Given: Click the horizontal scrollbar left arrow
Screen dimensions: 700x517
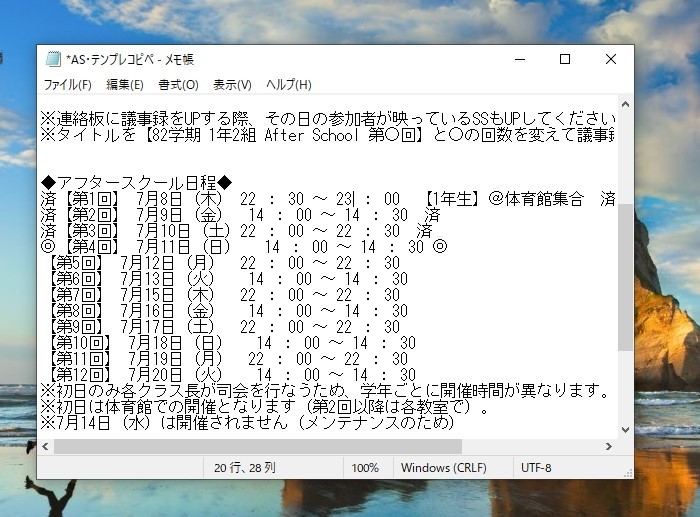Looking at the screenshot, I should [45, 446].
